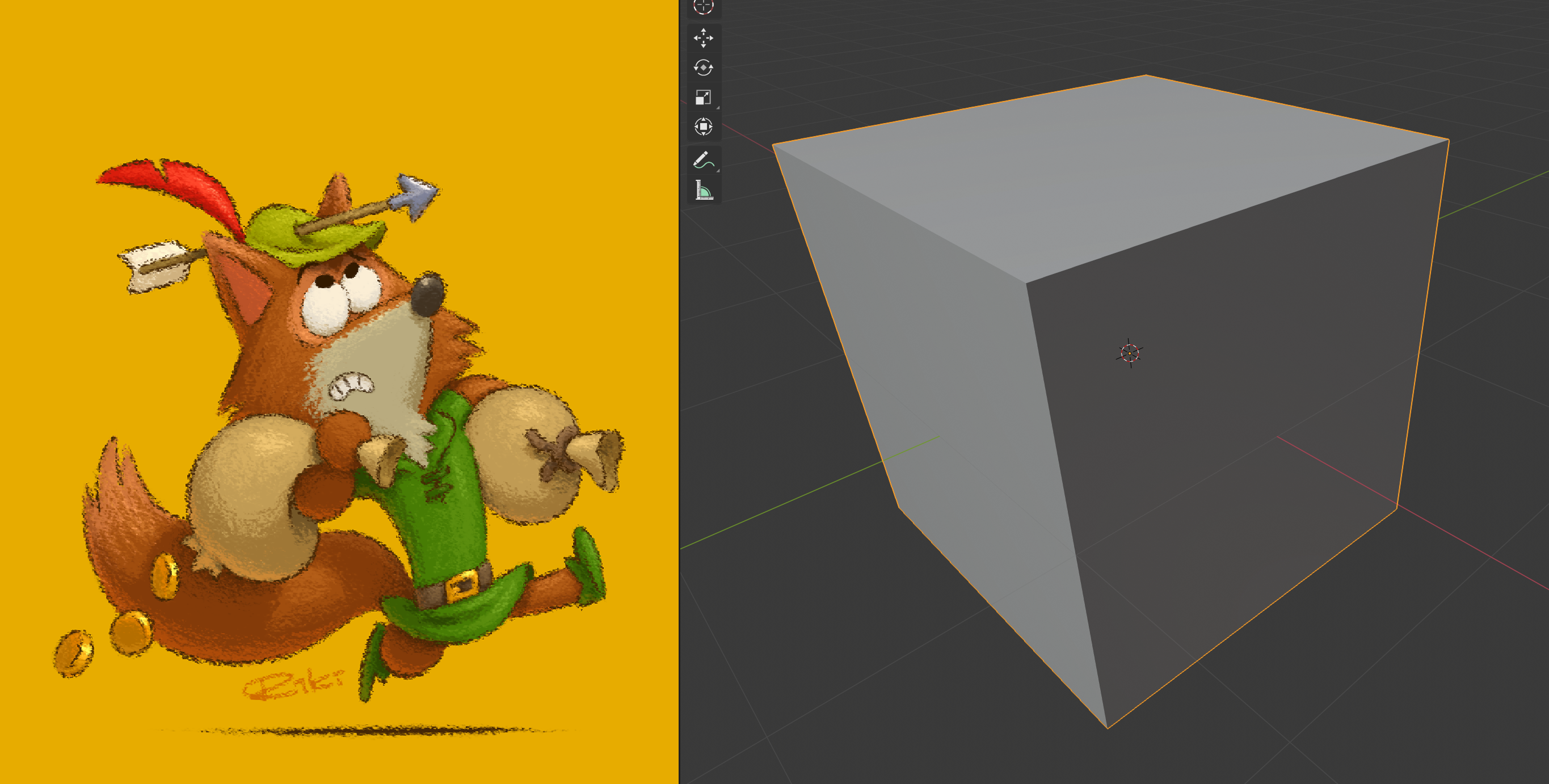1549x784 pixels.
Task: Activate the Measure tool
Action: coord(704,189)
